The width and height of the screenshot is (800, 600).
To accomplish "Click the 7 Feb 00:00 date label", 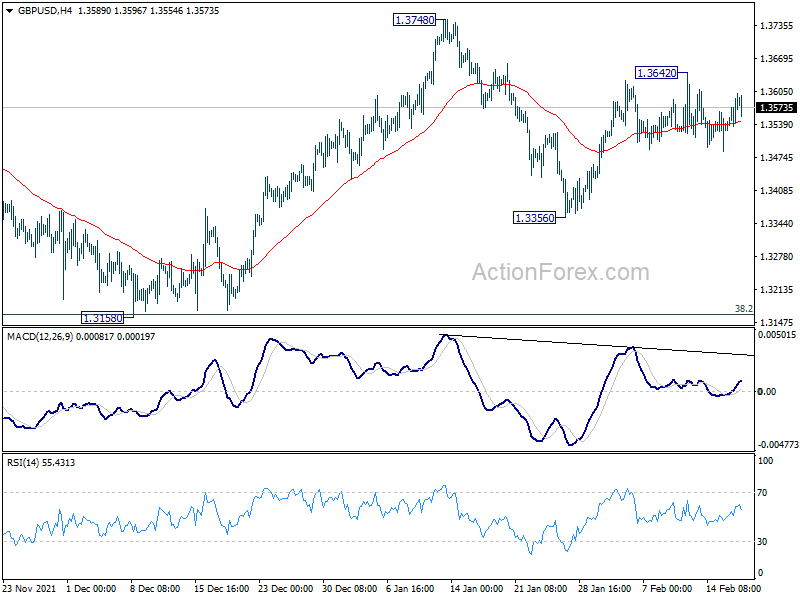I will point(667,588).
